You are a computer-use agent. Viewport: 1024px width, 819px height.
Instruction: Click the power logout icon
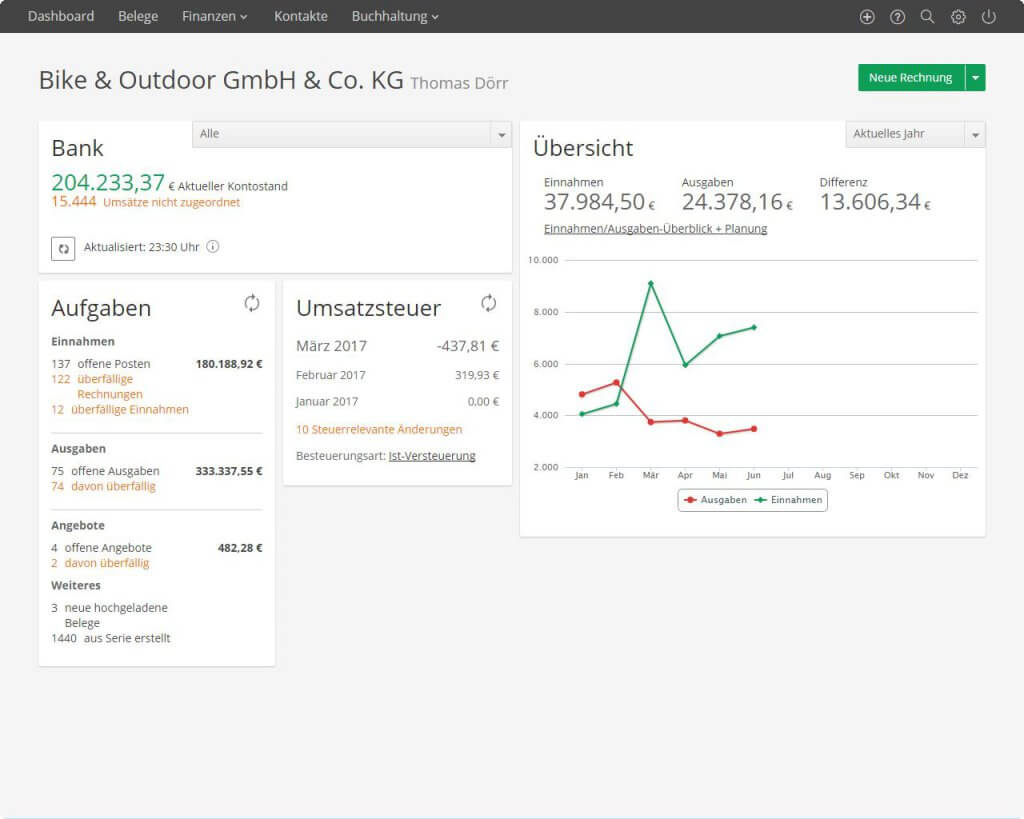coord(989,17)
